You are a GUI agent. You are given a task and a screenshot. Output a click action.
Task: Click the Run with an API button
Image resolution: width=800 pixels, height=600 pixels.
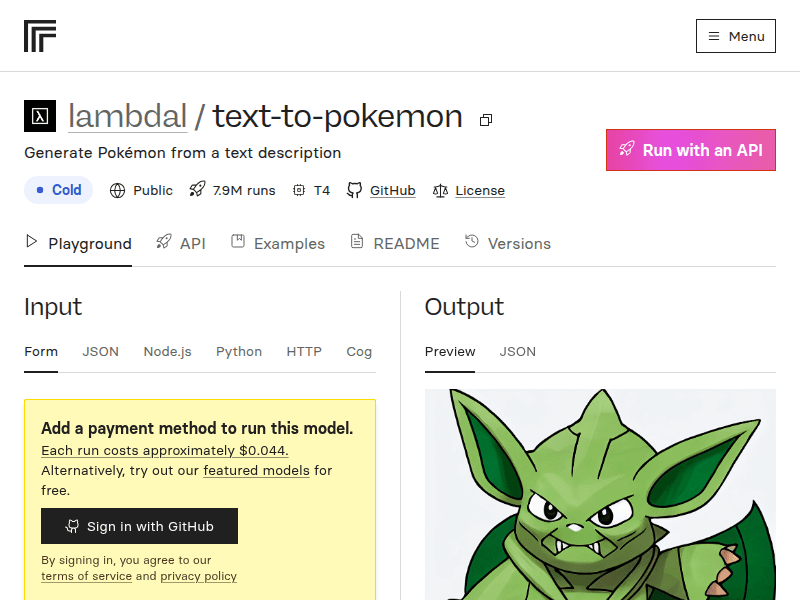click(691, 150)
